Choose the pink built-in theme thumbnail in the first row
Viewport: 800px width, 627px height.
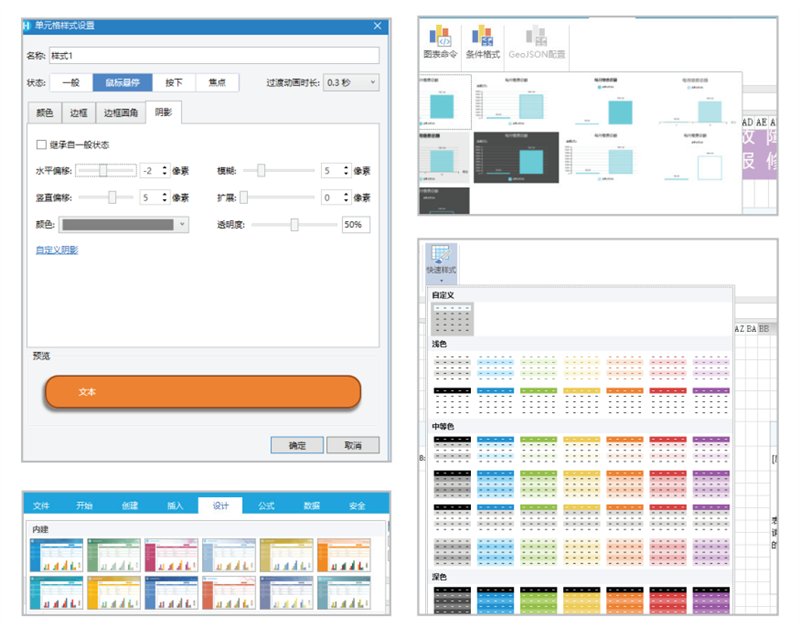171,555
